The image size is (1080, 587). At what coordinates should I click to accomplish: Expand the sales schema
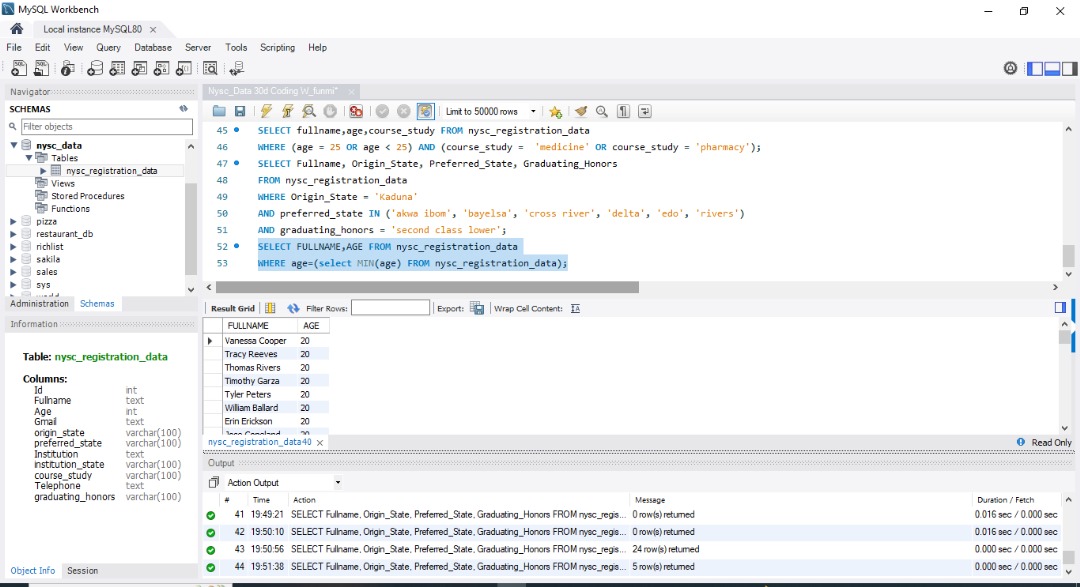[14, 271]
